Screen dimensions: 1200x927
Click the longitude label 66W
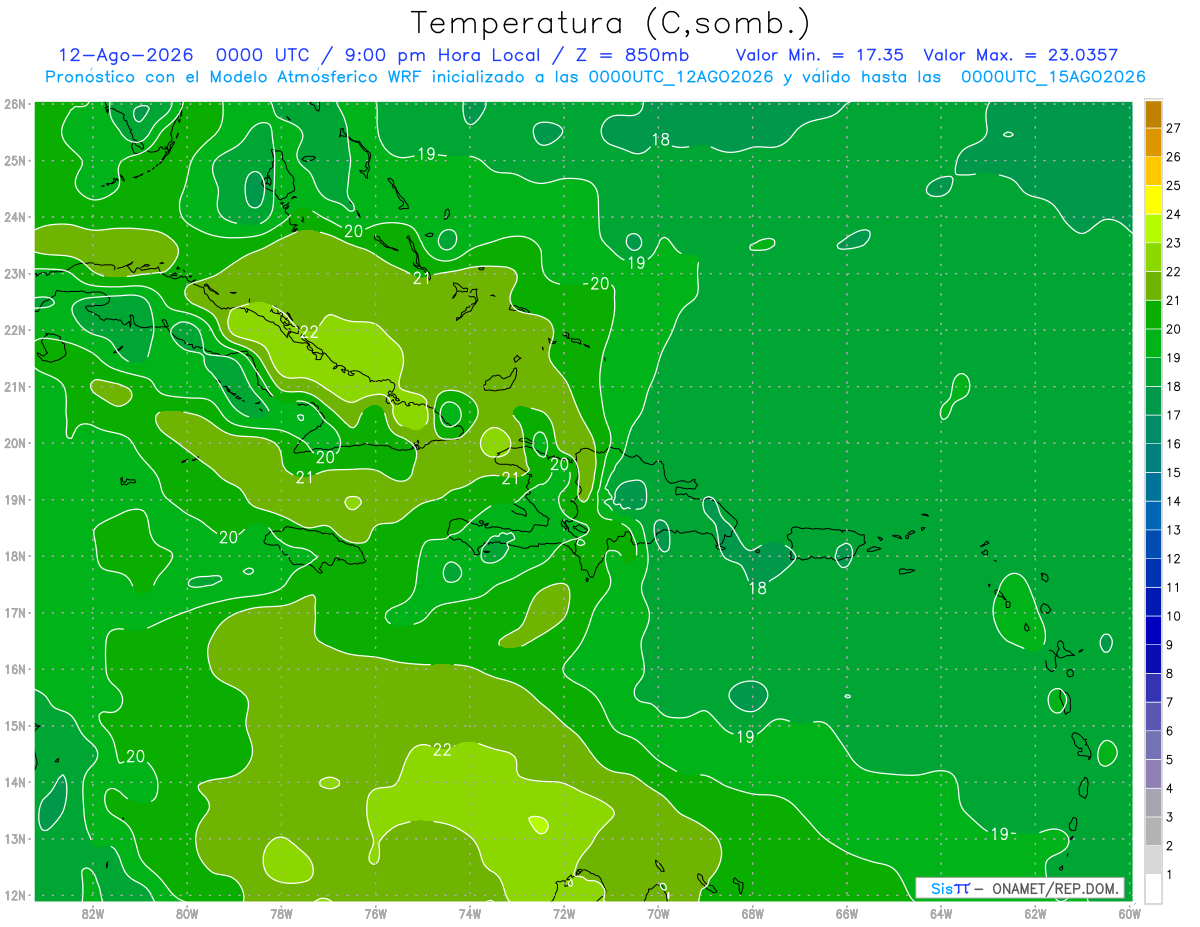click(847, 913)
